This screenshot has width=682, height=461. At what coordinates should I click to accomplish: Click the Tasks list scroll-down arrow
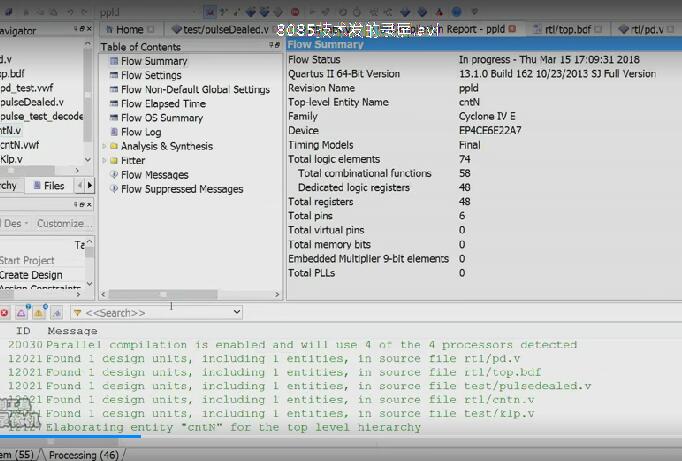coord(90,284)
